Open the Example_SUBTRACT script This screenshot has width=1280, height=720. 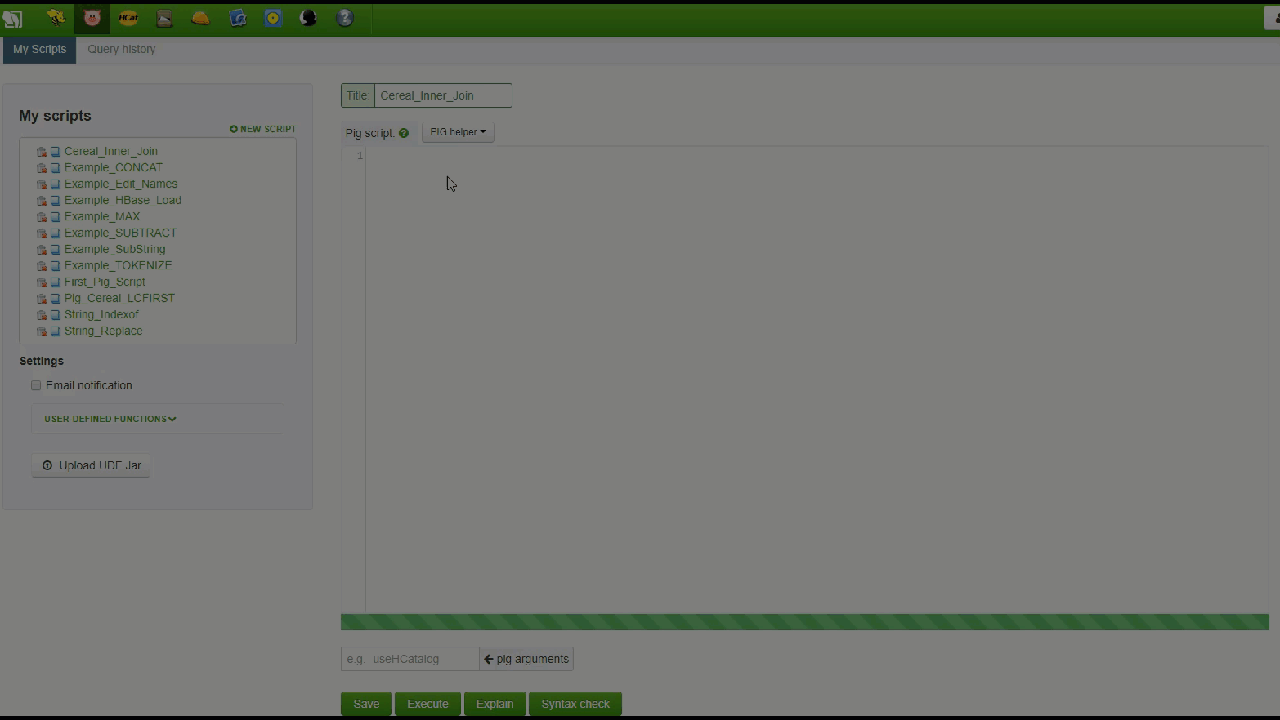(120, 233)
